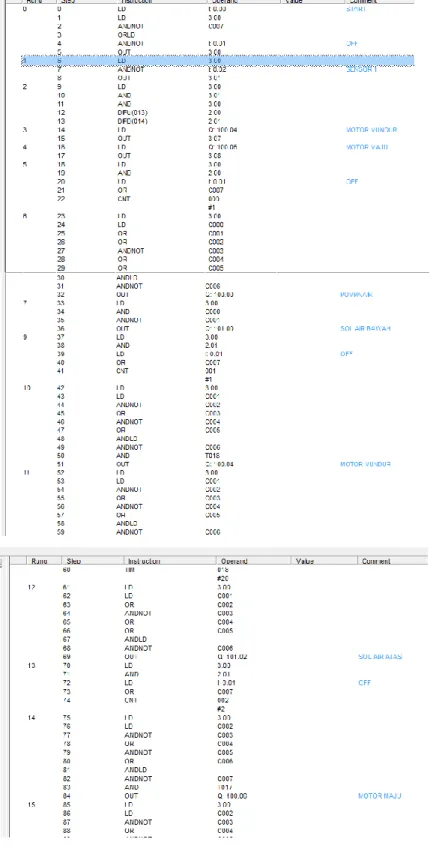Click the OFF comment at step 20
The image size is (430, 851).
point(352,182)
